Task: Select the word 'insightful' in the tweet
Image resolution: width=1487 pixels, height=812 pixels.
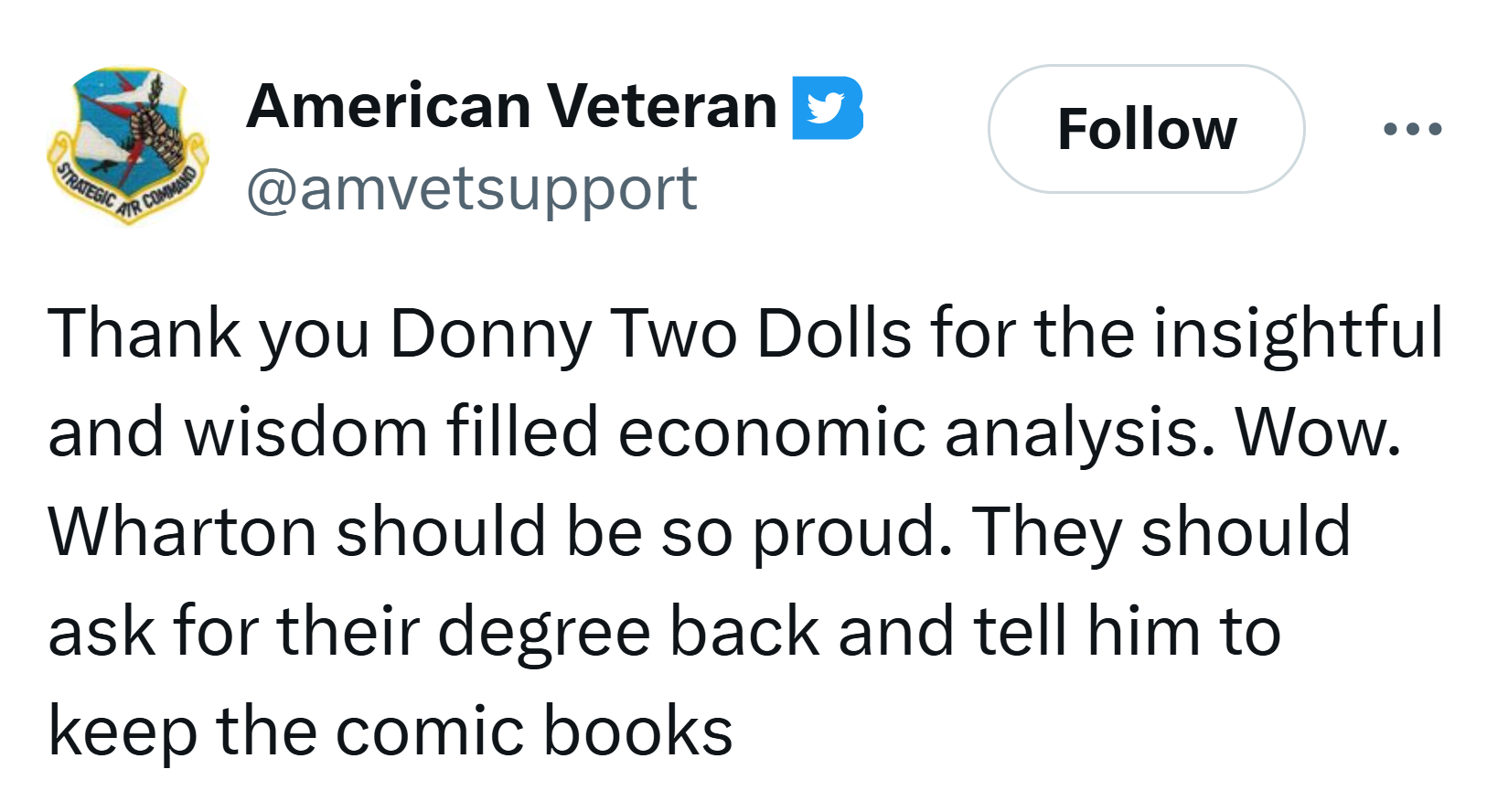Action: [x=1298, y=332]
